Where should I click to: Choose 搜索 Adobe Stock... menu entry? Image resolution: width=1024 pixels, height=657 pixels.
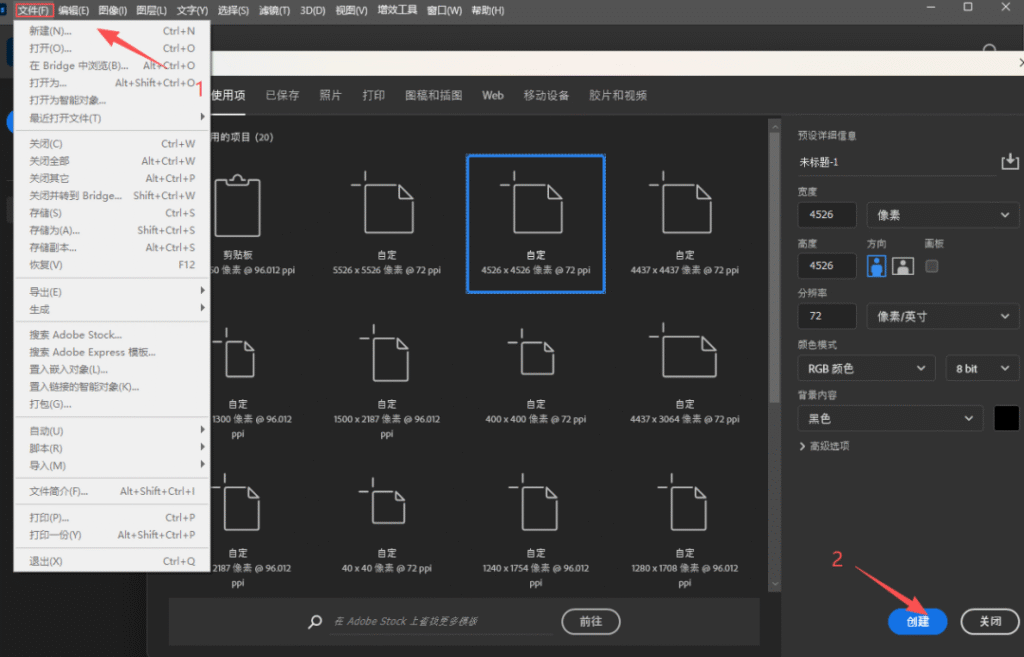112,334
